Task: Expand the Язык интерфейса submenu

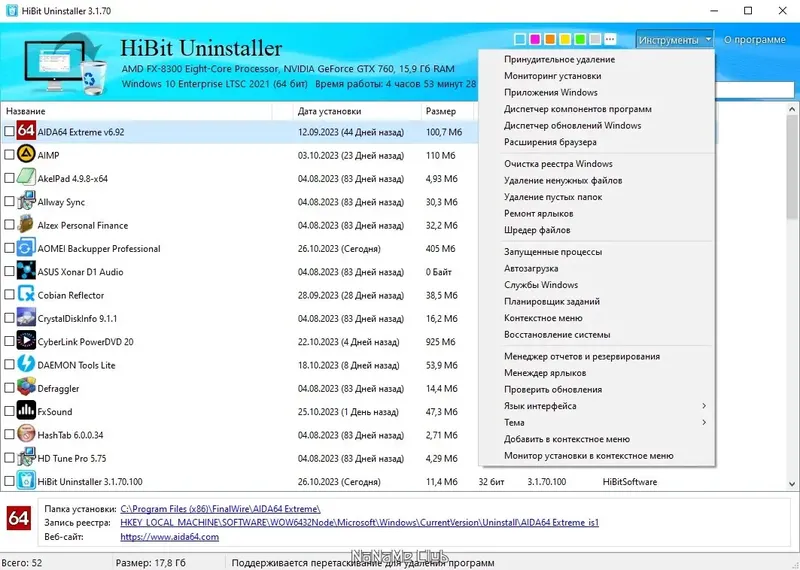Action: (597, 406)
